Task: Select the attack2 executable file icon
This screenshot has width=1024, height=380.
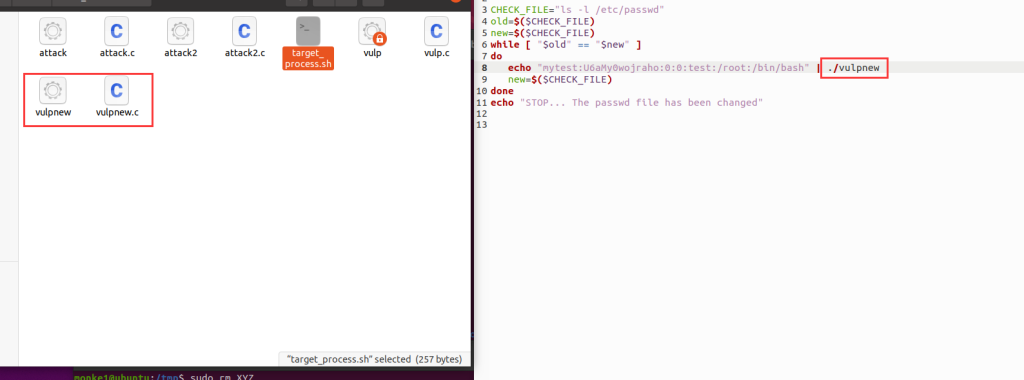Action: (180, 31)
